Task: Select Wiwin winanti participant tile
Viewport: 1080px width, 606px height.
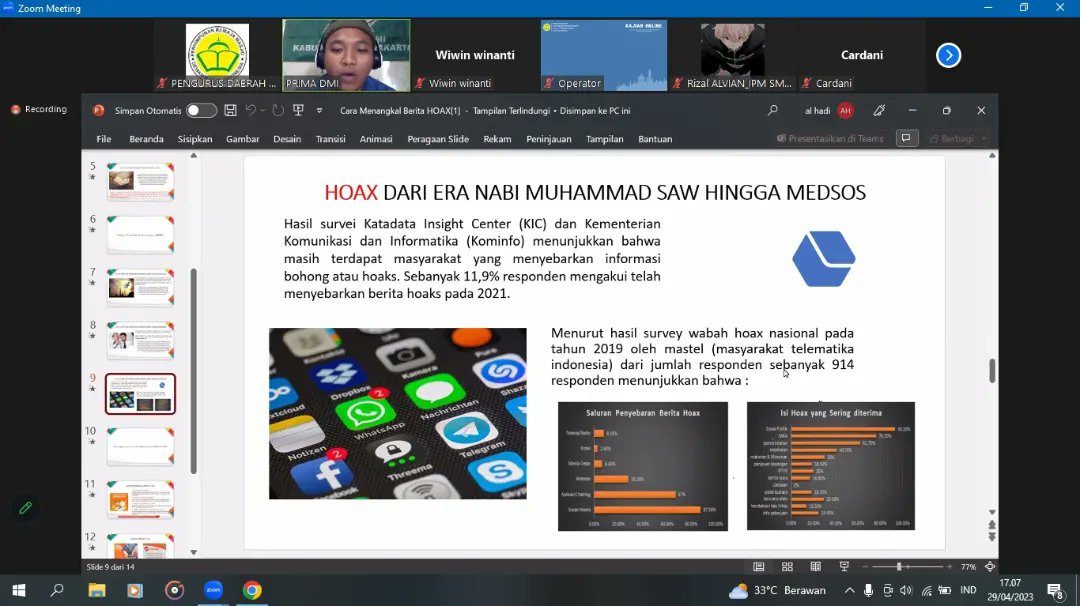Action: tap(475, 55)
